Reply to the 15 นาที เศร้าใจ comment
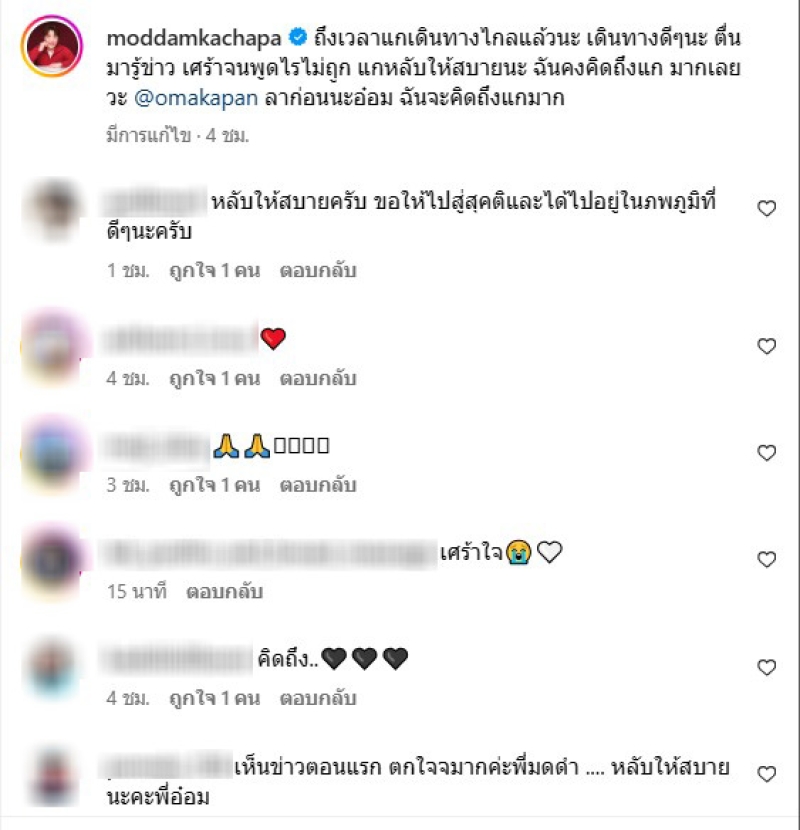800x830 pixels. [224, 592]
